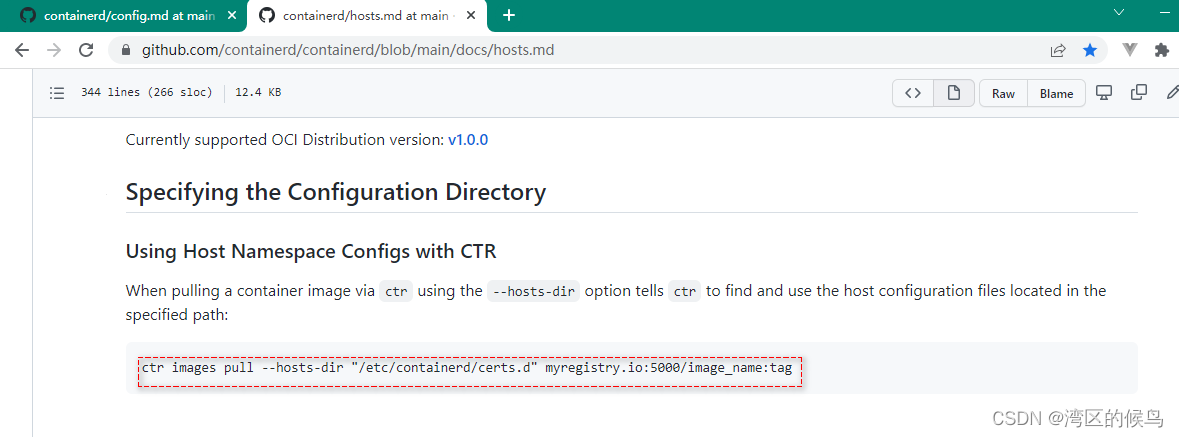Click the 12.4 KB file size

click(x=258, y=93)
